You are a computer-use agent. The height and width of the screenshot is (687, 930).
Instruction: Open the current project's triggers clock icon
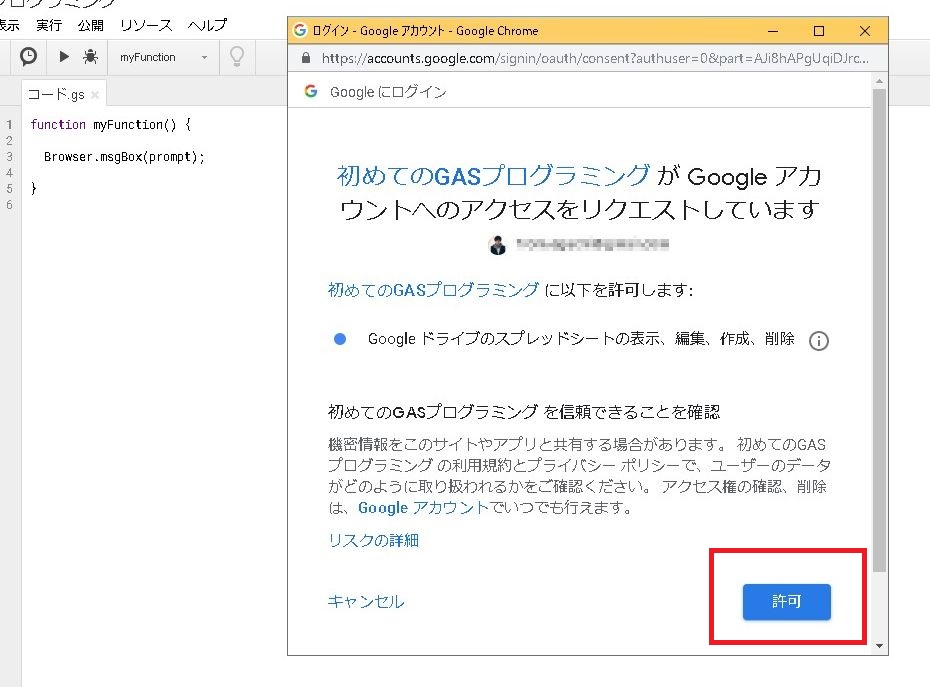tap(29, 57)
